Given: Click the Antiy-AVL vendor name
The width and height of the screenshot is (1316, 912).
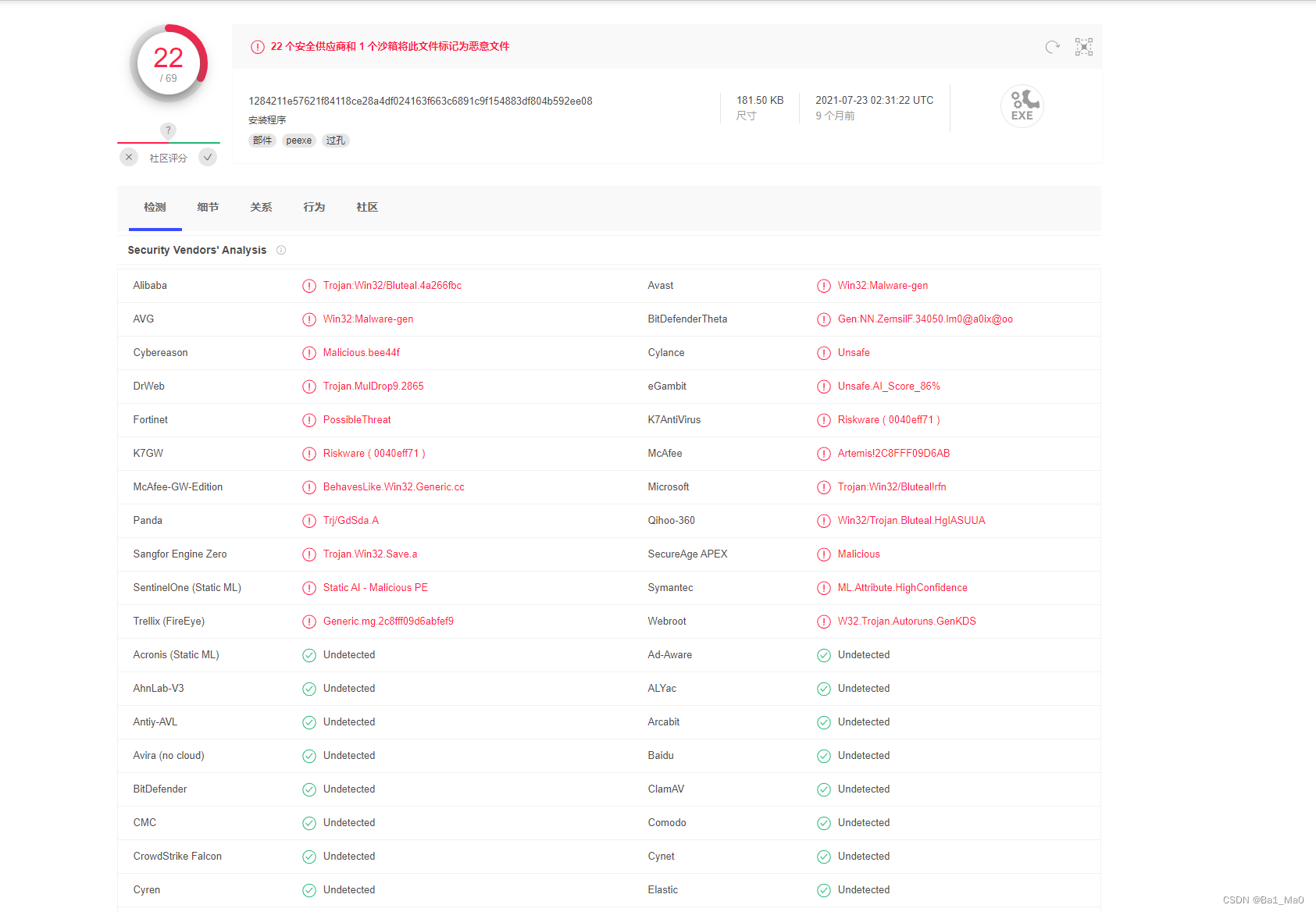Looking at the screenshot, I should coord(155,722).
